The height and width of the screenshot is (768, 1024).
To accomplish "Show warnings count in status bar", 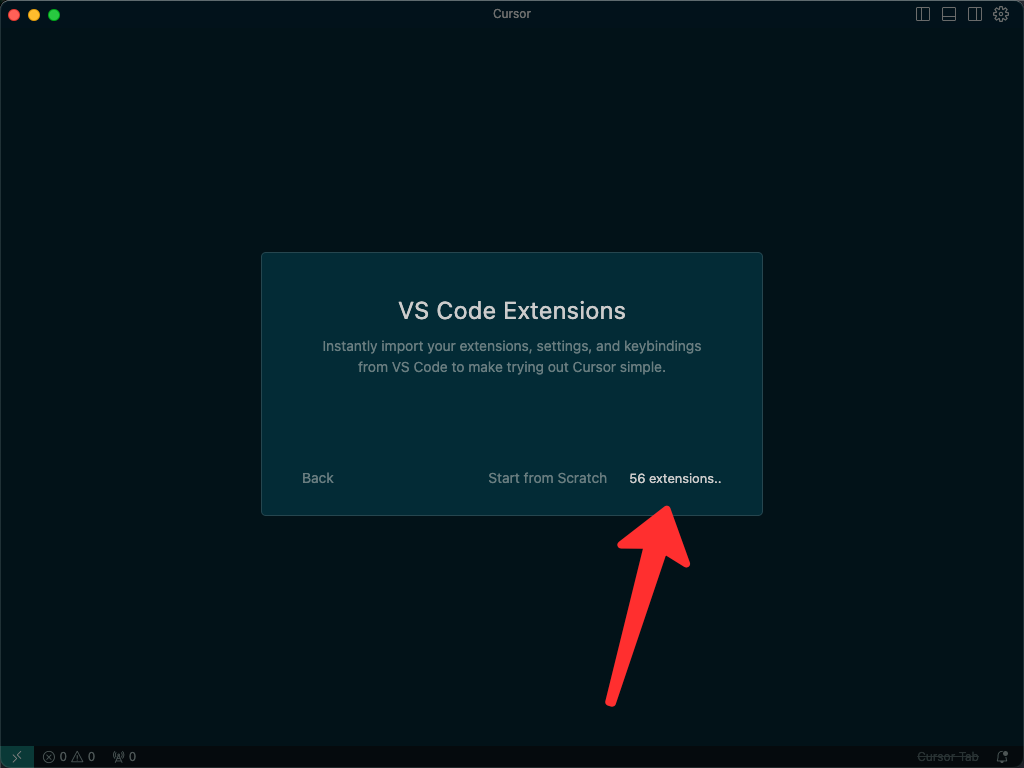I will (x=83, y=757).
